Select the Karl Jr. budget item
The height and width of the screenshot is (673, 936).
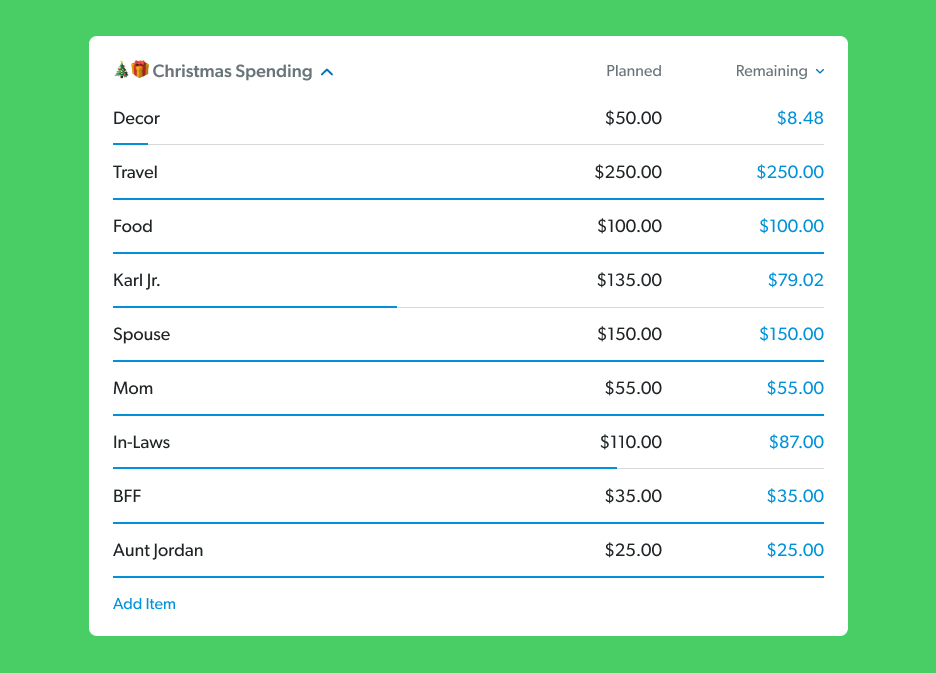(136, 280)
